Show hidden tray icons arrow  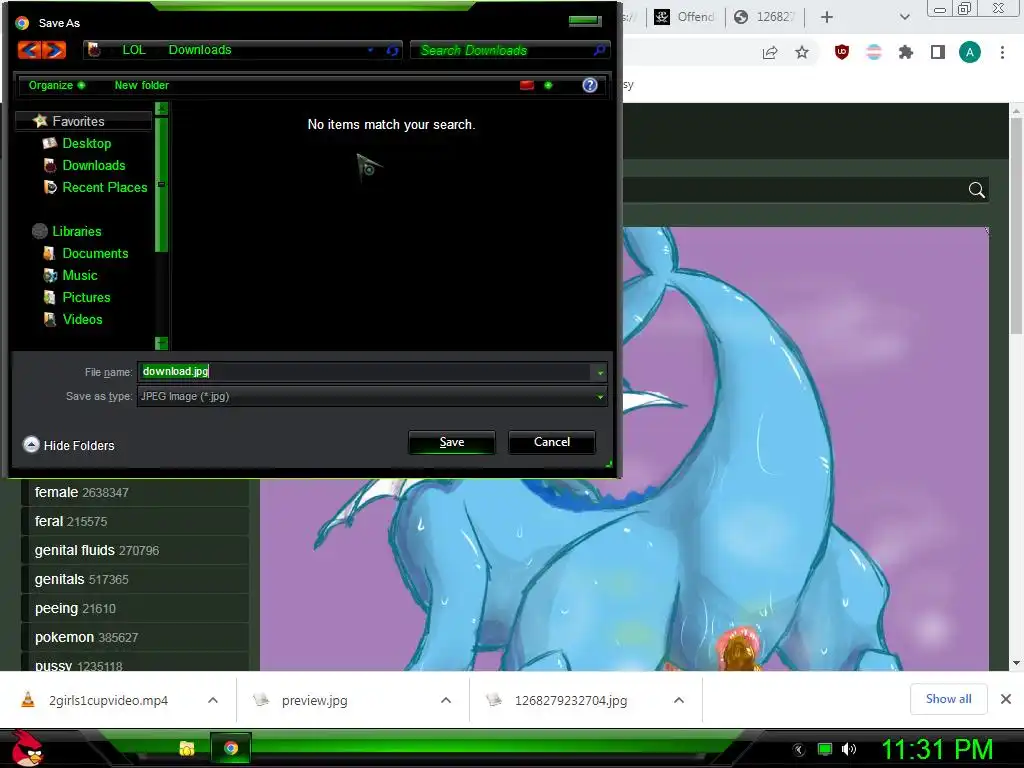[799, 749]
